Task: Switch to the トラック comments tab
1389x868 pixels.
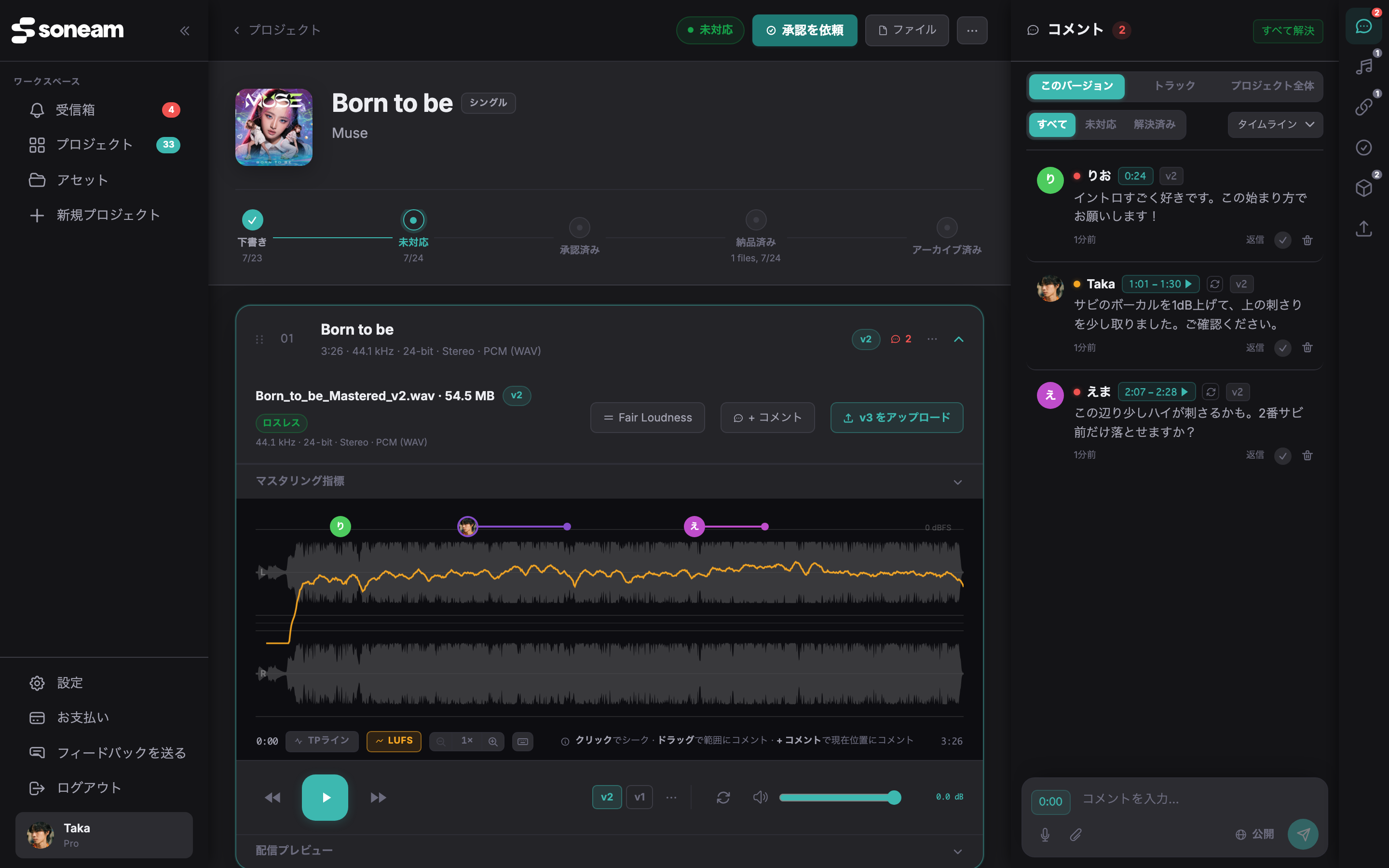Action: [1174, 86]
